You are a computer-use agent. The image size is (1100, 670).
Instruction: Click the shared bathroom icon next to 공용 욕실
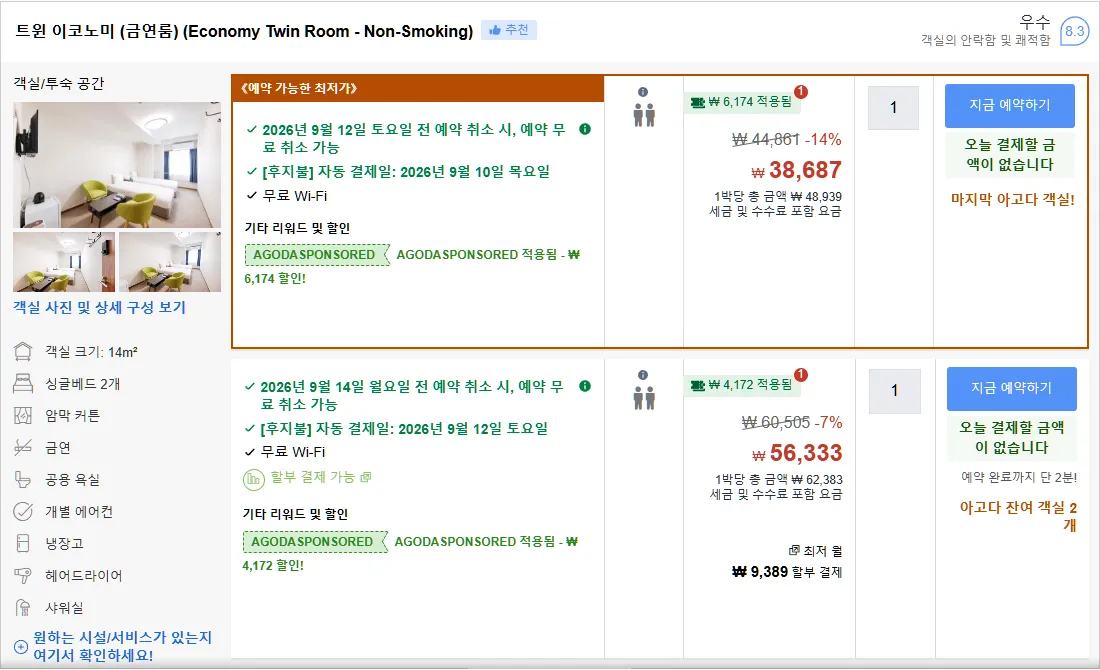(23, 480)
